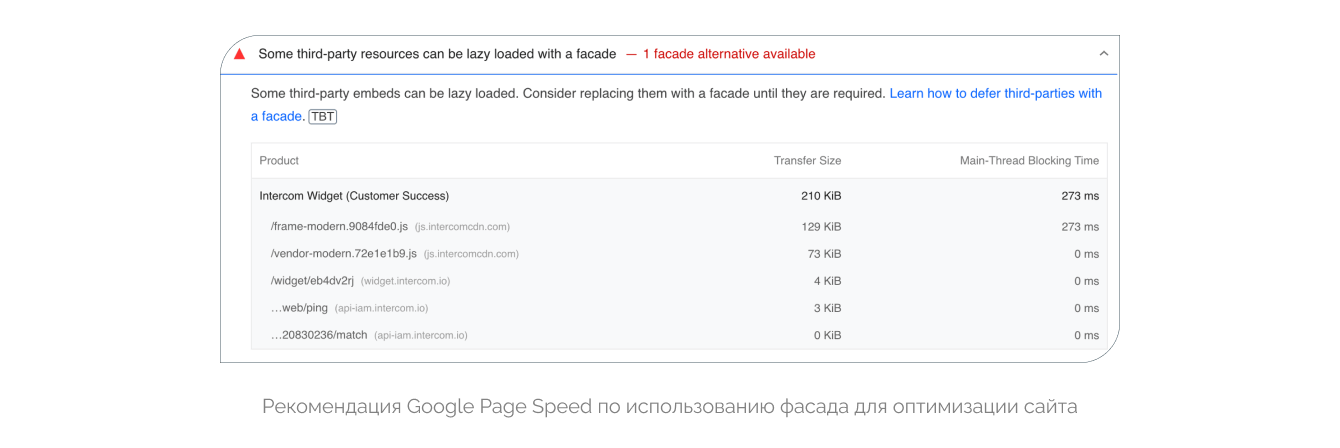Click the audit title 'Some third-party resources'

[437, 54]
